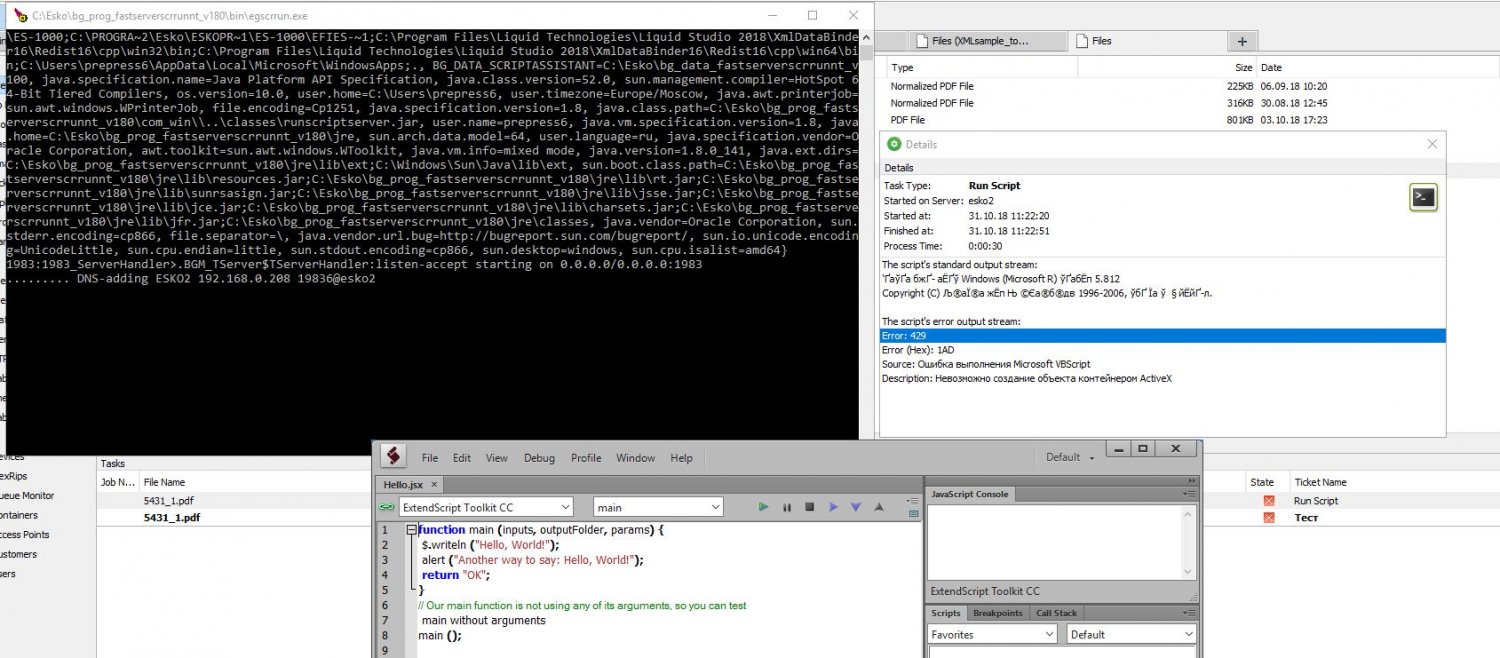1500x658 pixels.
Task: Open the Default workspace dropdown
Action: pos(1070,457)
